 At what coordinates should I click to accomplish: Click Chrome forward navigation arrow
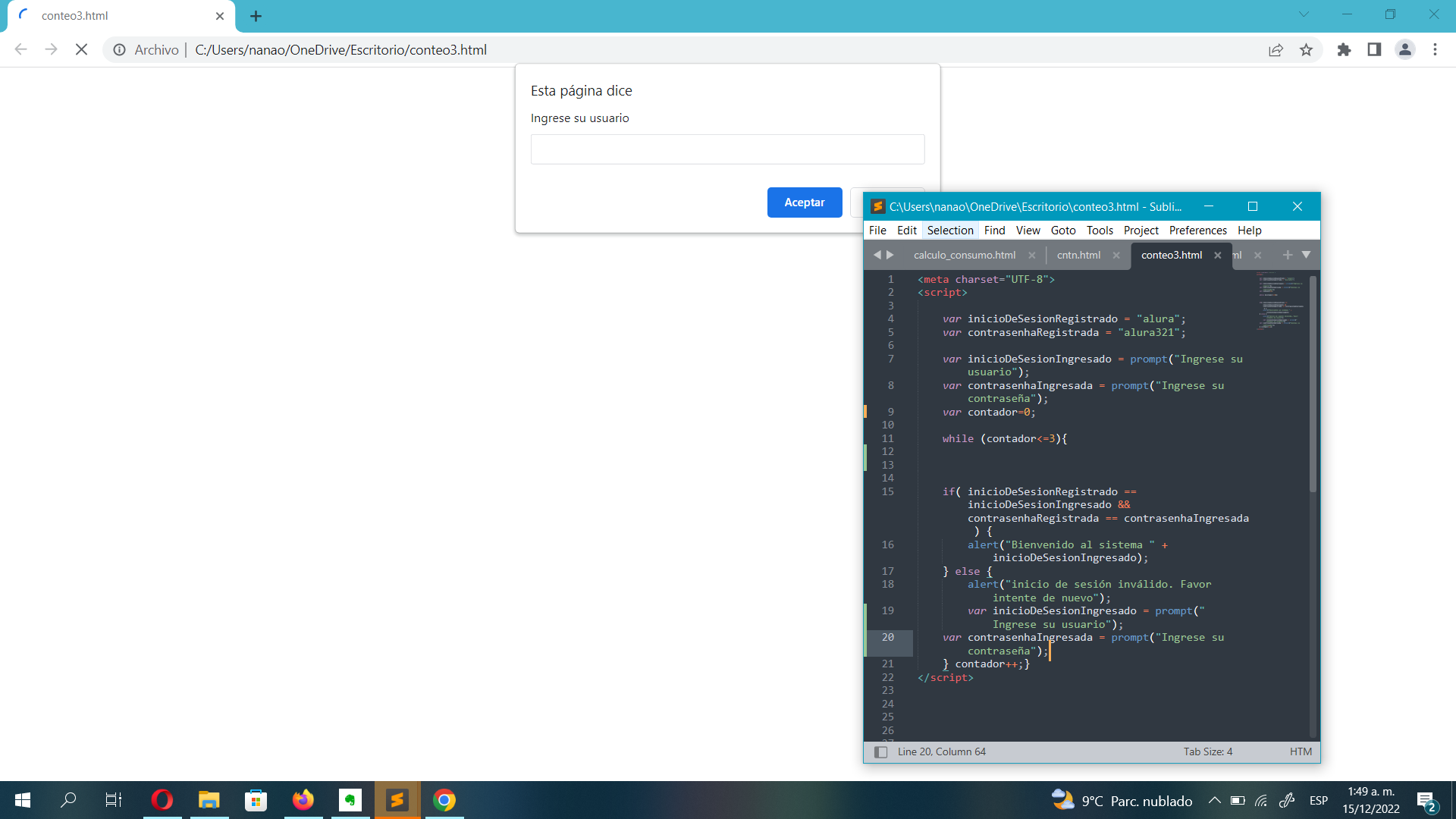coord(51,50)
